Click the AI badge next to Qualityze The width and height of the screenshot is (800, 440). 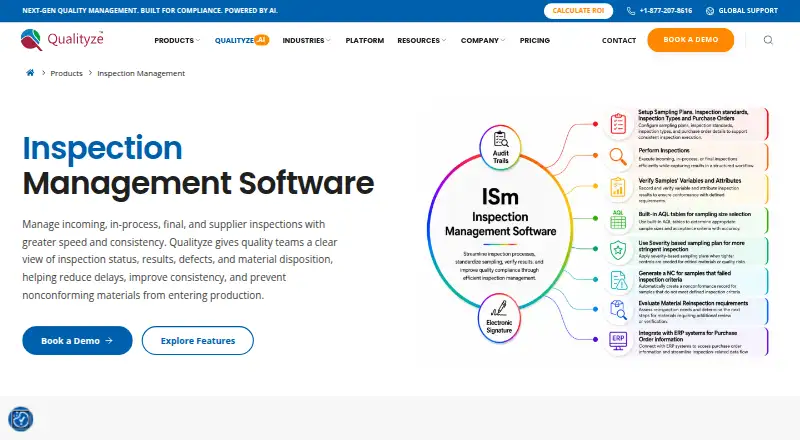(x=261, y=40)
